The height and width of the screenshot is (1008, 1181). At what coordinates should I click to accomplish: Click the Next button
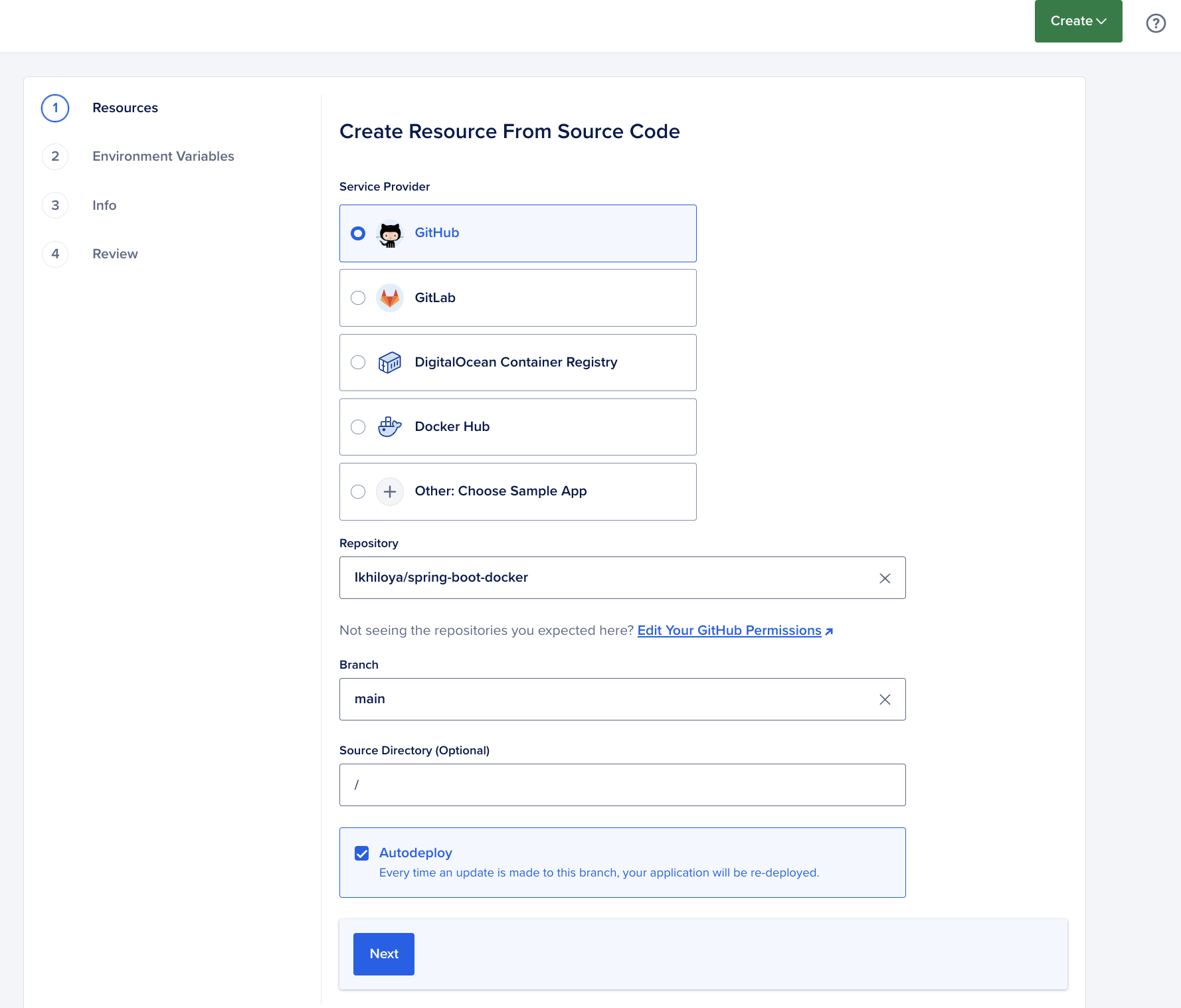tap(384, 954)
